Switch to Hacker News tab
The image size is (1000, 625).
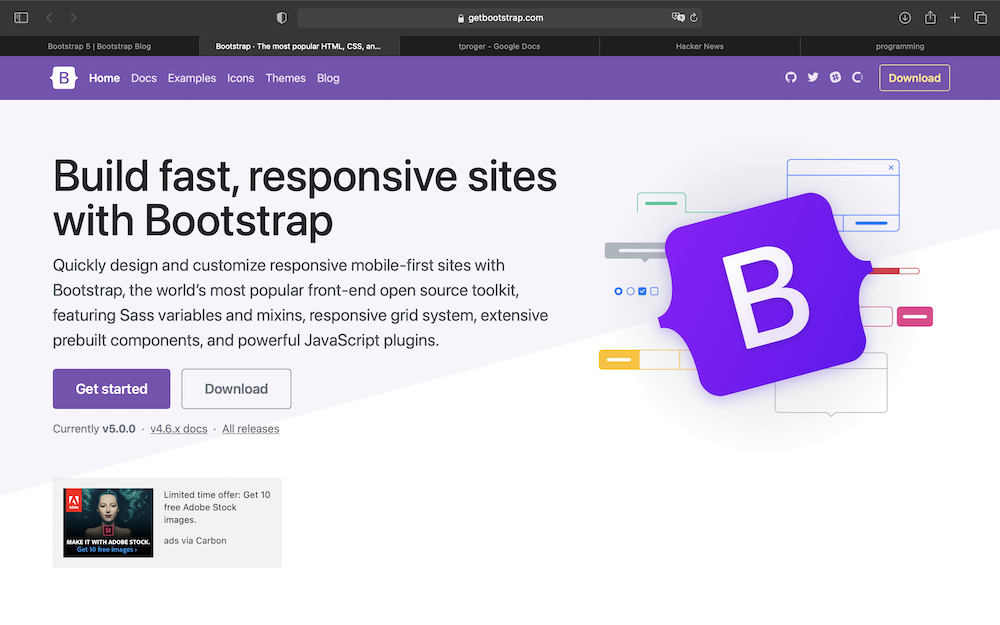point(700,46)
